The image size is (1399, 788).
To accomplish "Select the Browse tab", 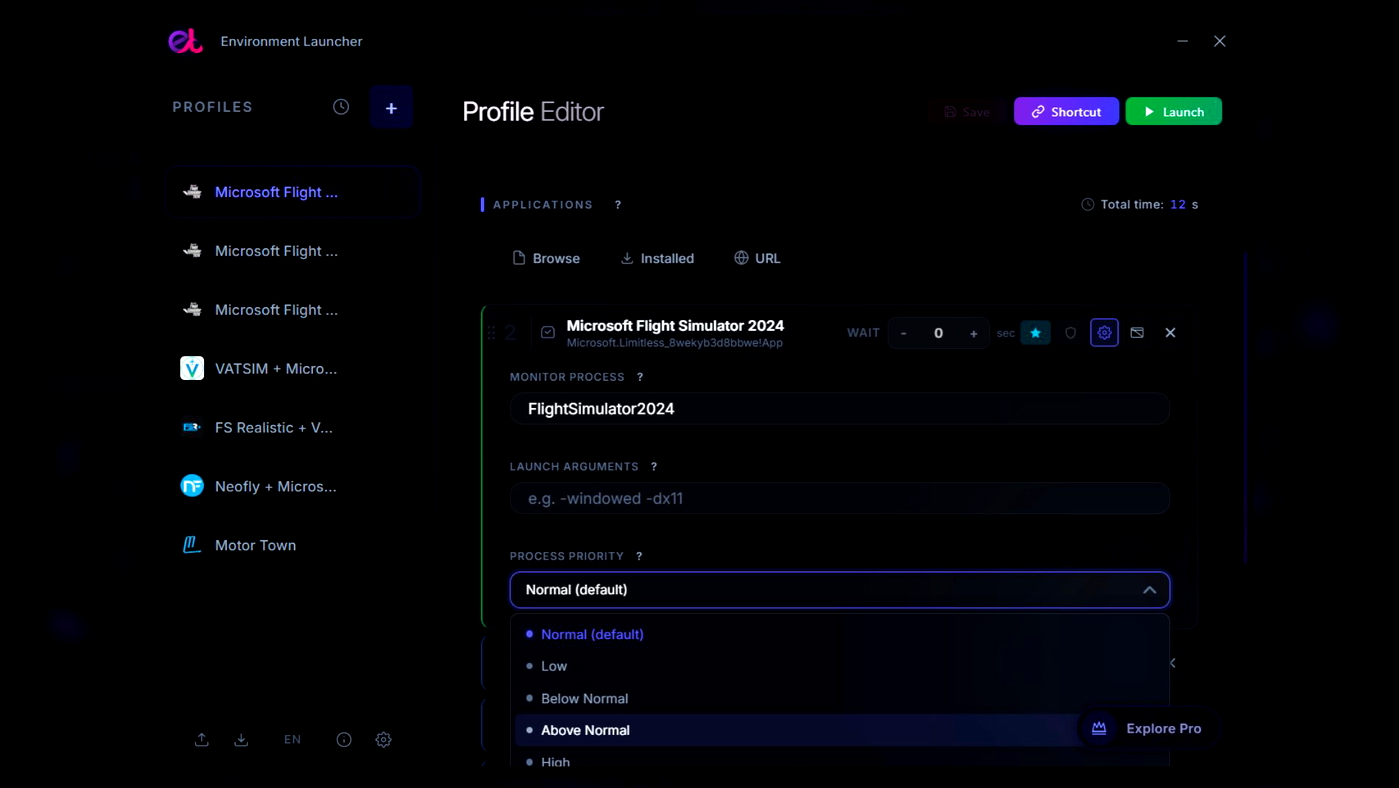I will [x=546, y=258].
